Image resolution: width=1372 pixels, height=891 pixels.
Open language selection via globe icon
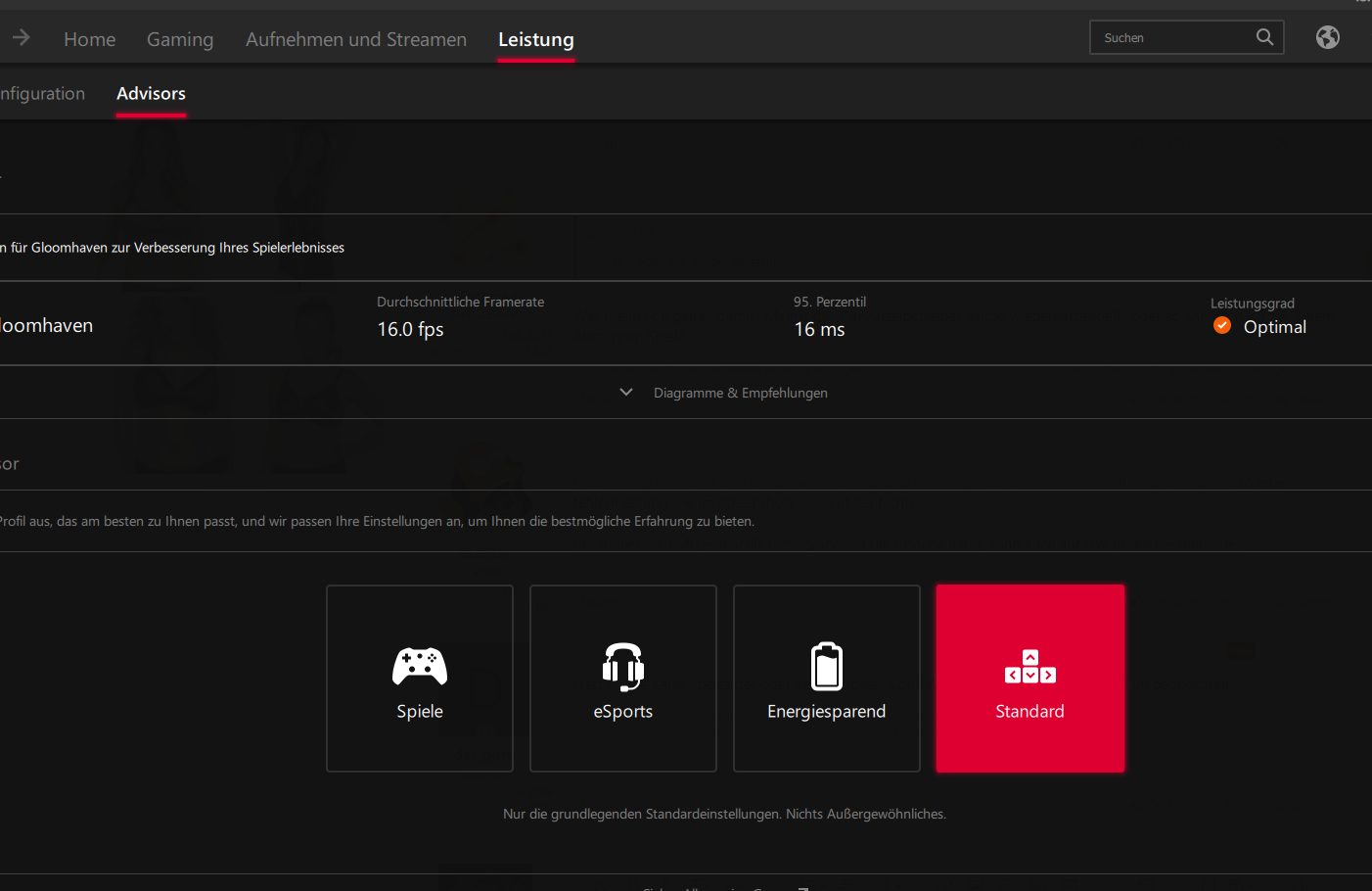(1327, 37)
